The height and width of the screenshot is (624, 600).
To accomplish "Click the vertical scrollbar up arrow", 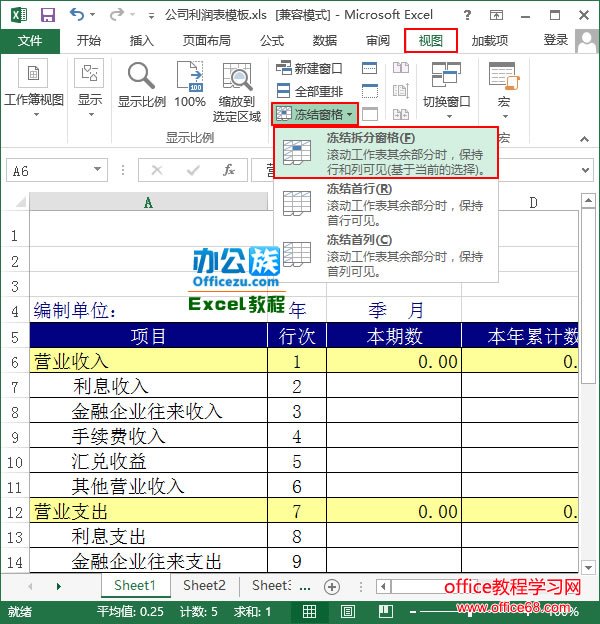I will pyautogui.click(x=588, y=200).
